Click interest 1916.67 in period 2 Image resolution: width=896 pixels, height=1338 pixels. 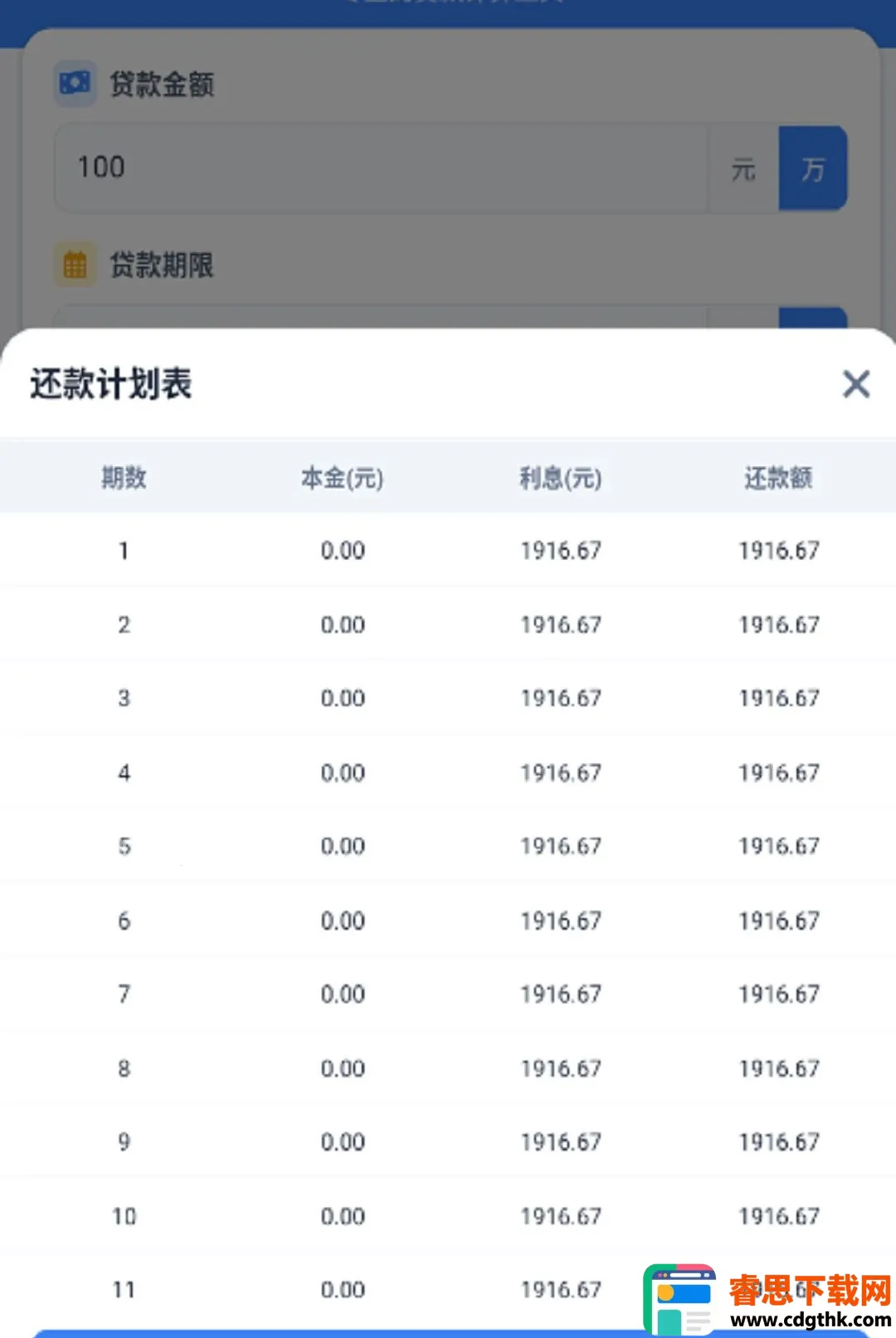[561, 624]
